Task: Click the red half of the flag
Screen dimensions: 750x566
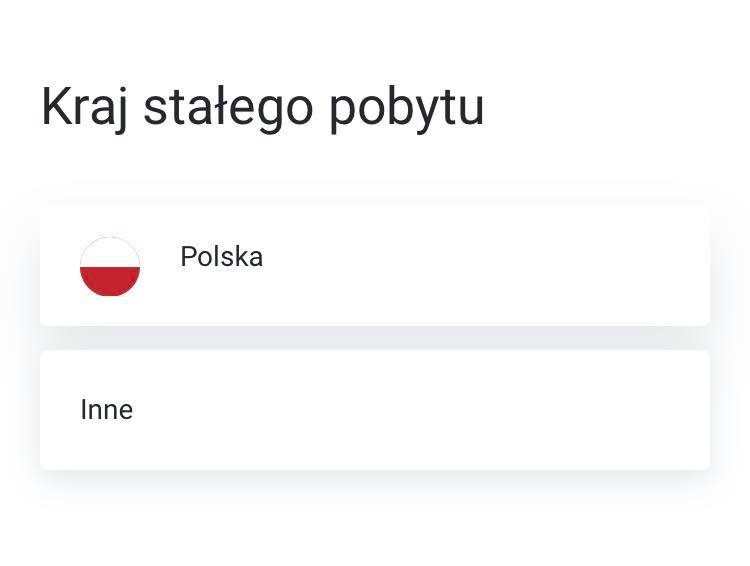Action: 110,281
